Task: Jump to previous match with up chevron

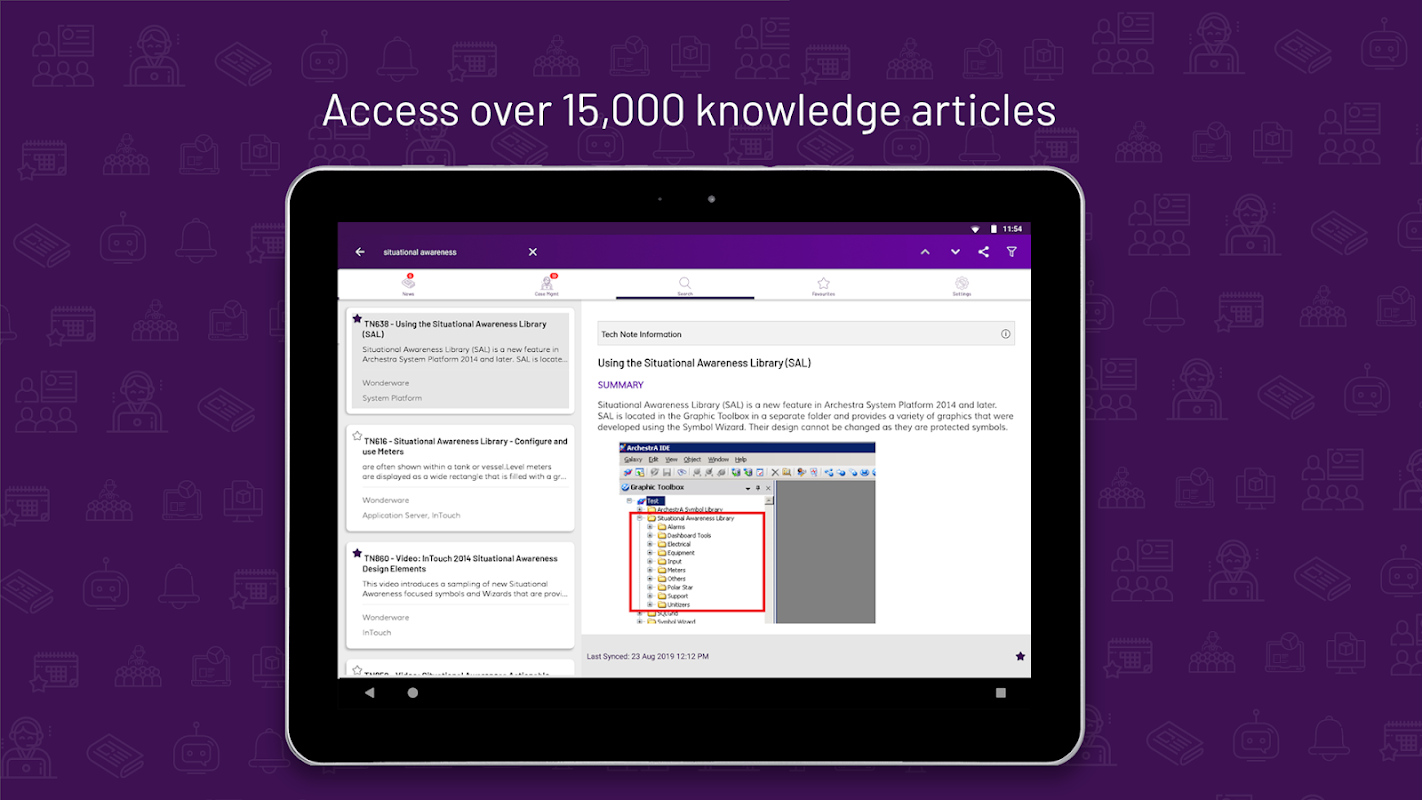Action: (925, 252)
